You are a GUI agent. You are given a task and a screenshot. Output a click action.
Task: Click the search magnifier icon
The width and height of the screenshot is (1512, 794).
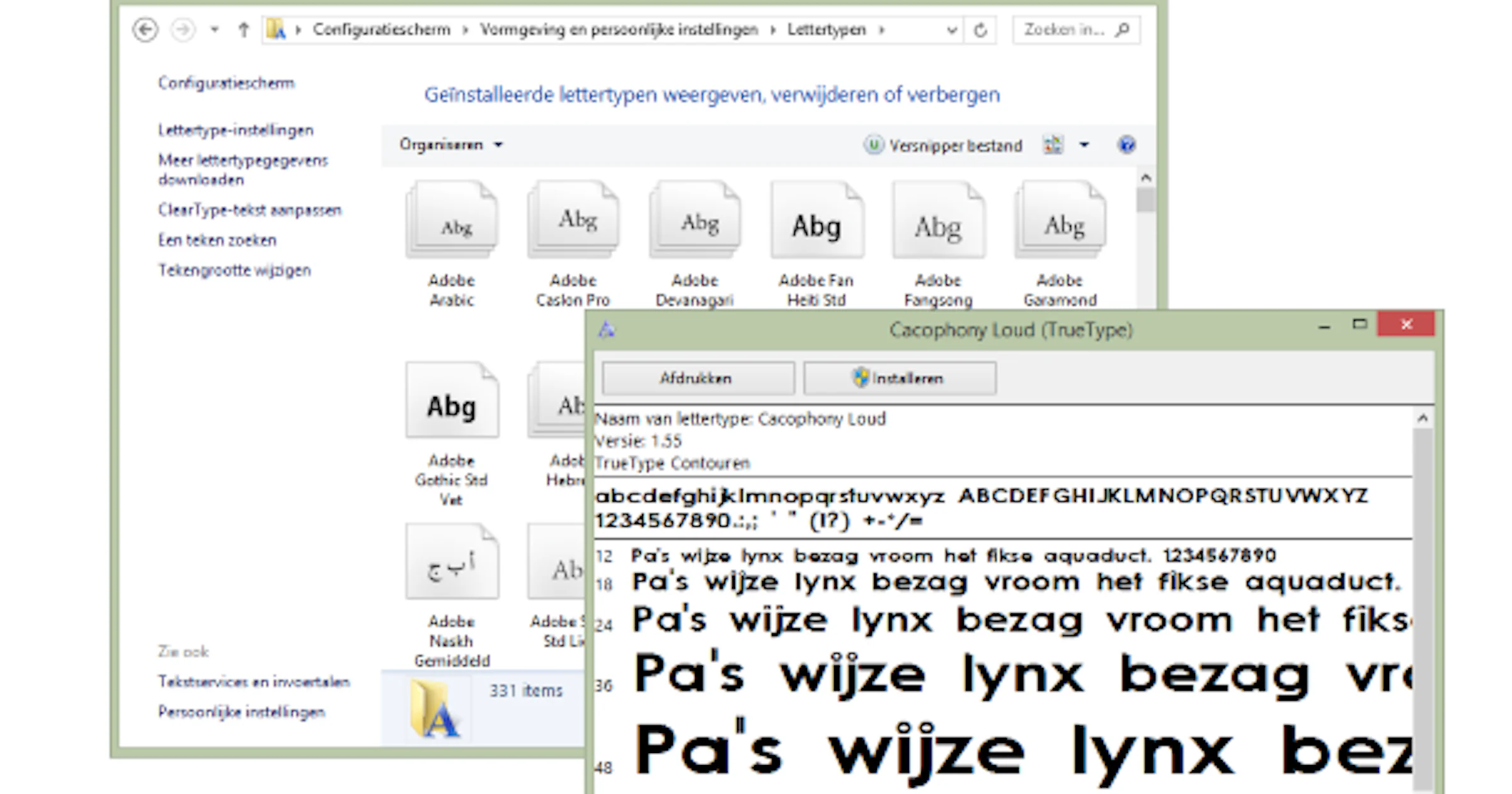(x=1122, y=30)
